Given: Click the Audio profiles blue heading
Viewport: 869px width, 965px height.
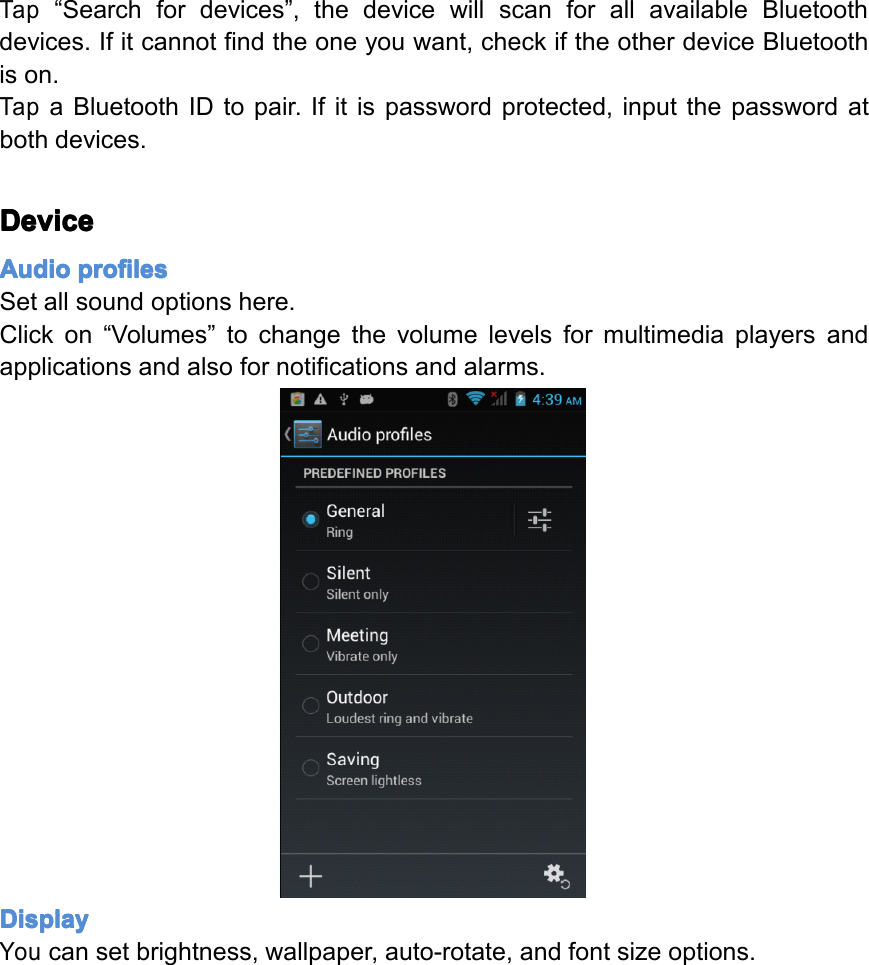Looking at the screenshot, I should (x=83, y=268).
